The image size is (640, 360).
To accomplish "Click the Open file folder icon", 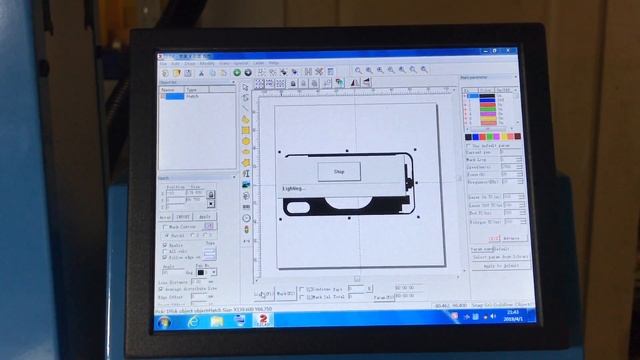I will tap(177, 73).
